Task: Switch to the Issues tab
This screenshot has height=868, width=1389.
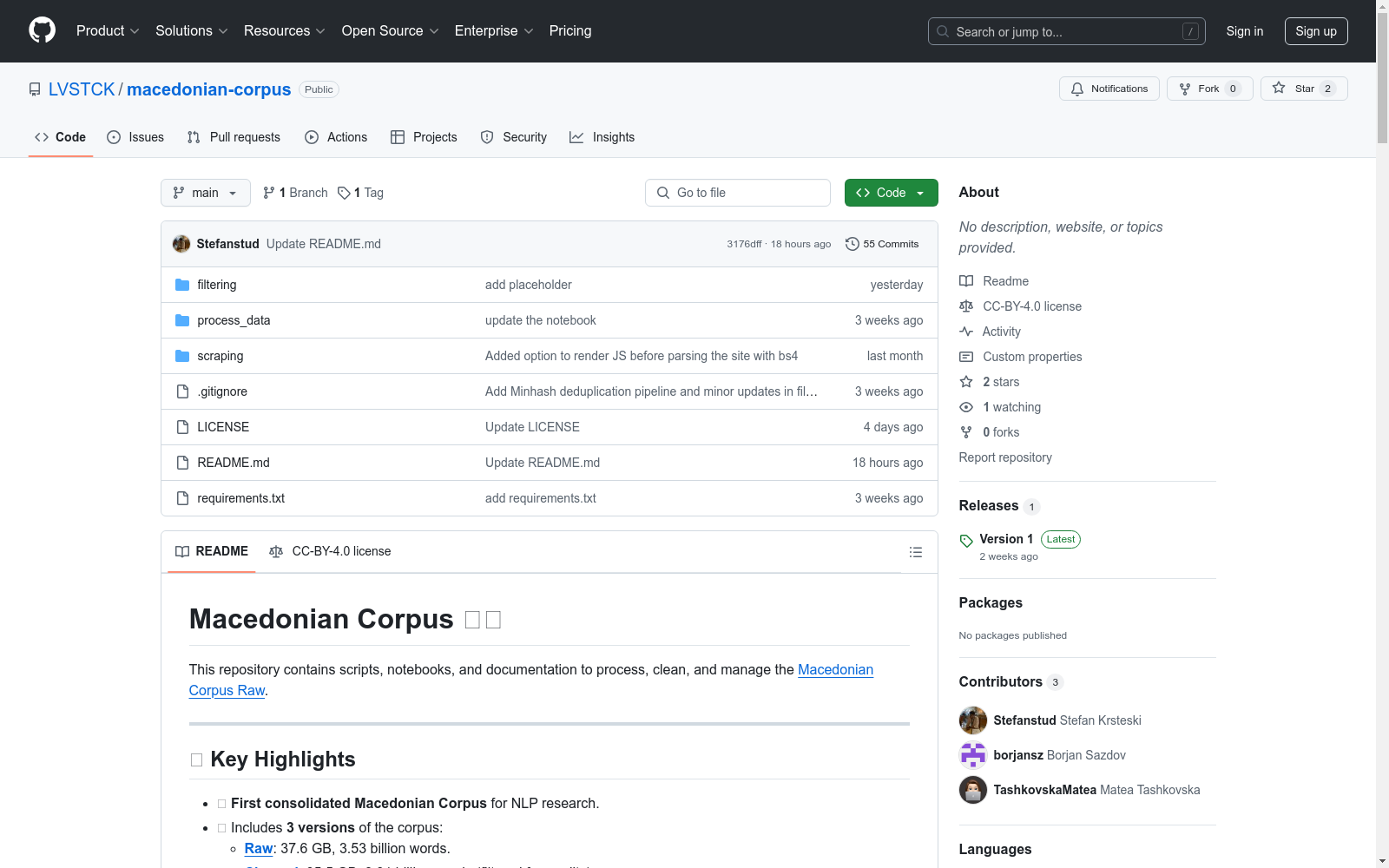Action: pyautogui.click(x=135, y=137)
